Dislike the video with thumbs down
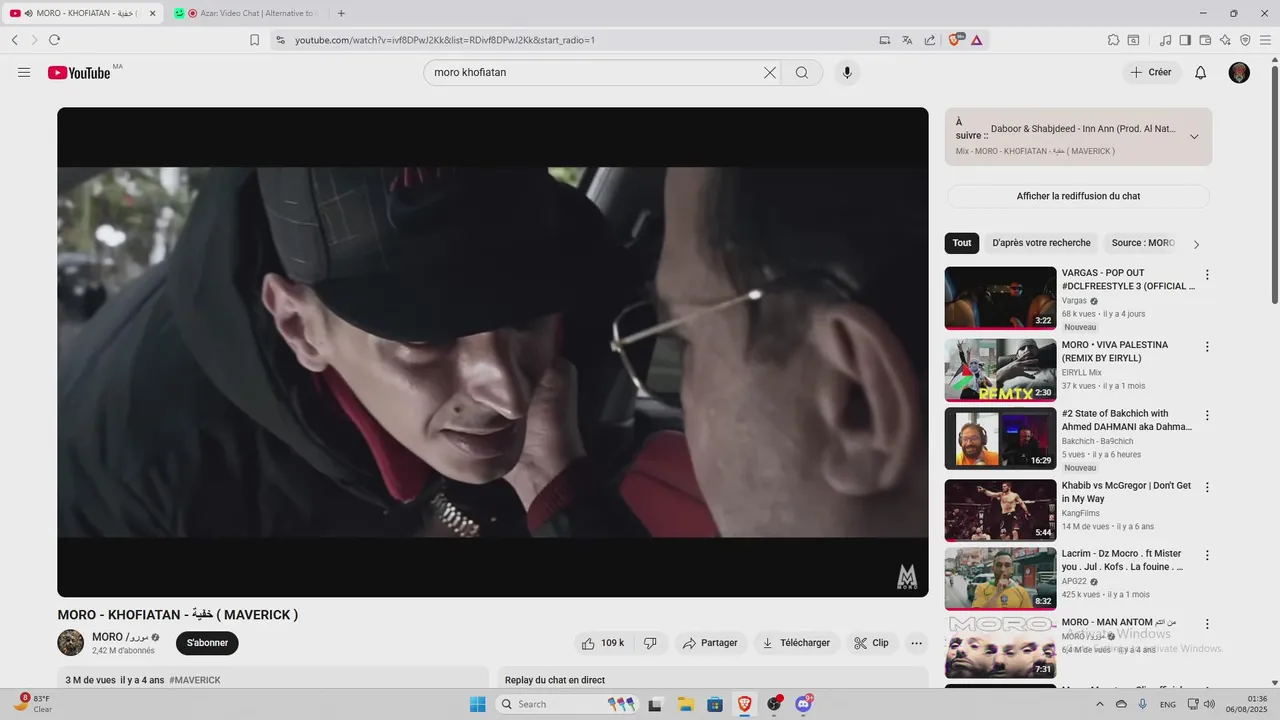Screen dimensions: 1280x720 [x=650, y=643]
